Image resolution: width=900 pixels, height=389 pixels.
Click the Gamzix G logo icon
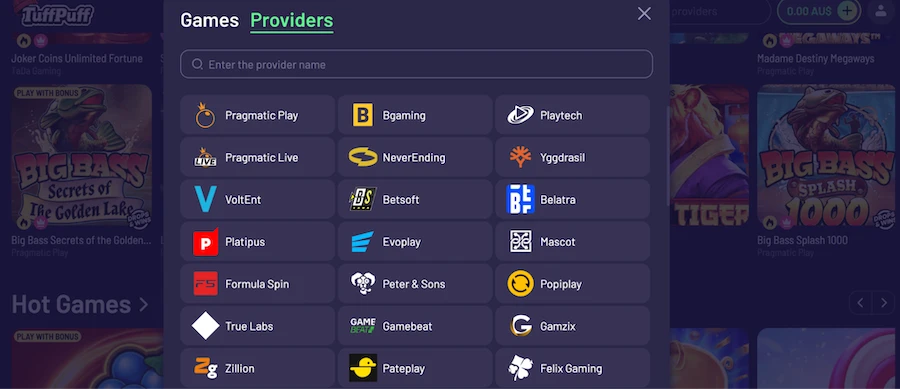pyautogui.click(x=521, y=326)
